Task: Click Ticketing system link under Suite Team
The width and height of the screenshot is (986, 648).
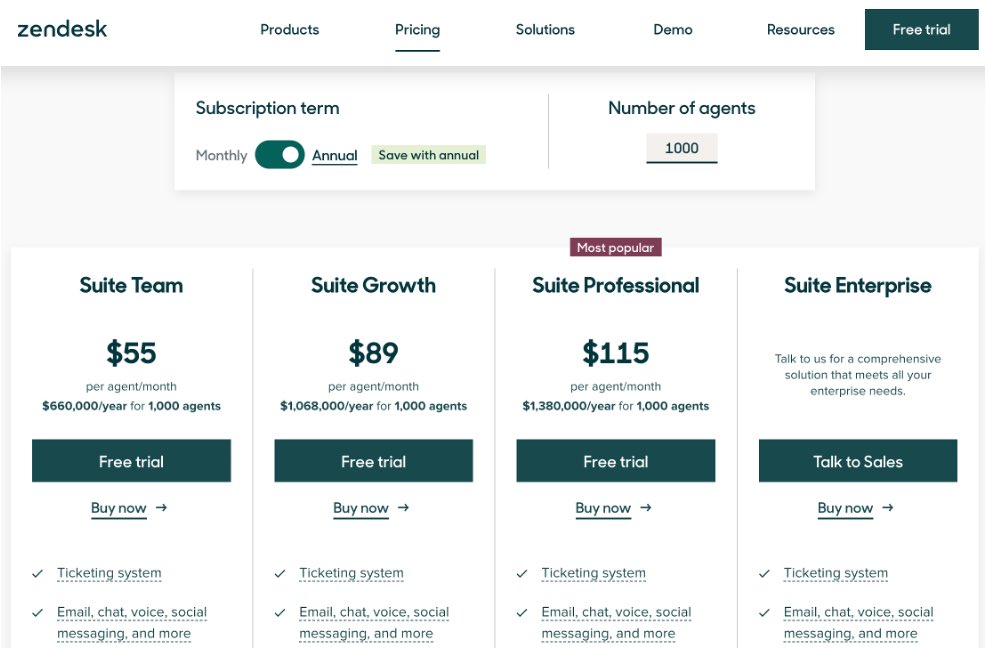Action: point(109,573)
